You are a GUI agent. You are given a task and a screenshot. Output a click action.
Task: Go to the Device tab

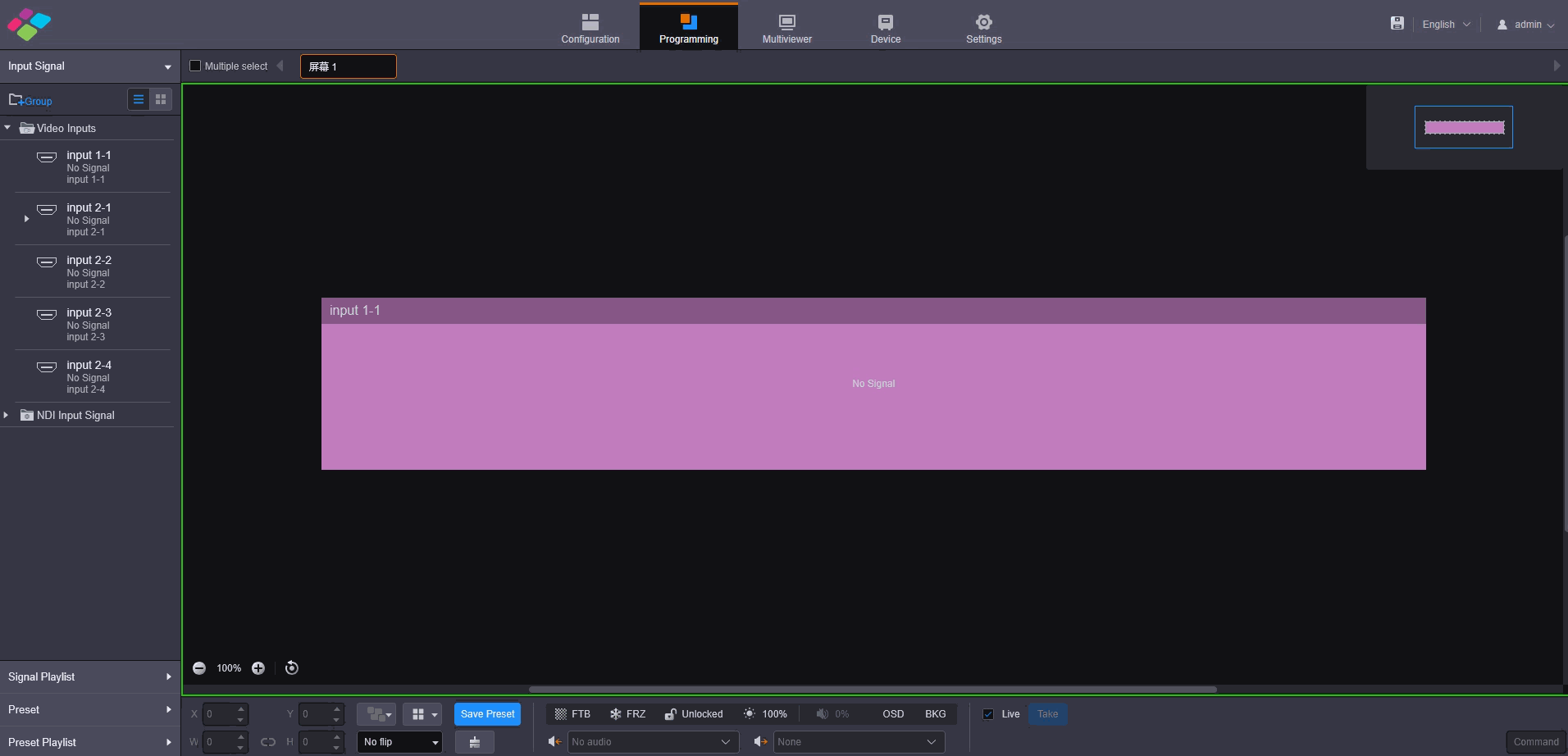click(x=886, y=28)
